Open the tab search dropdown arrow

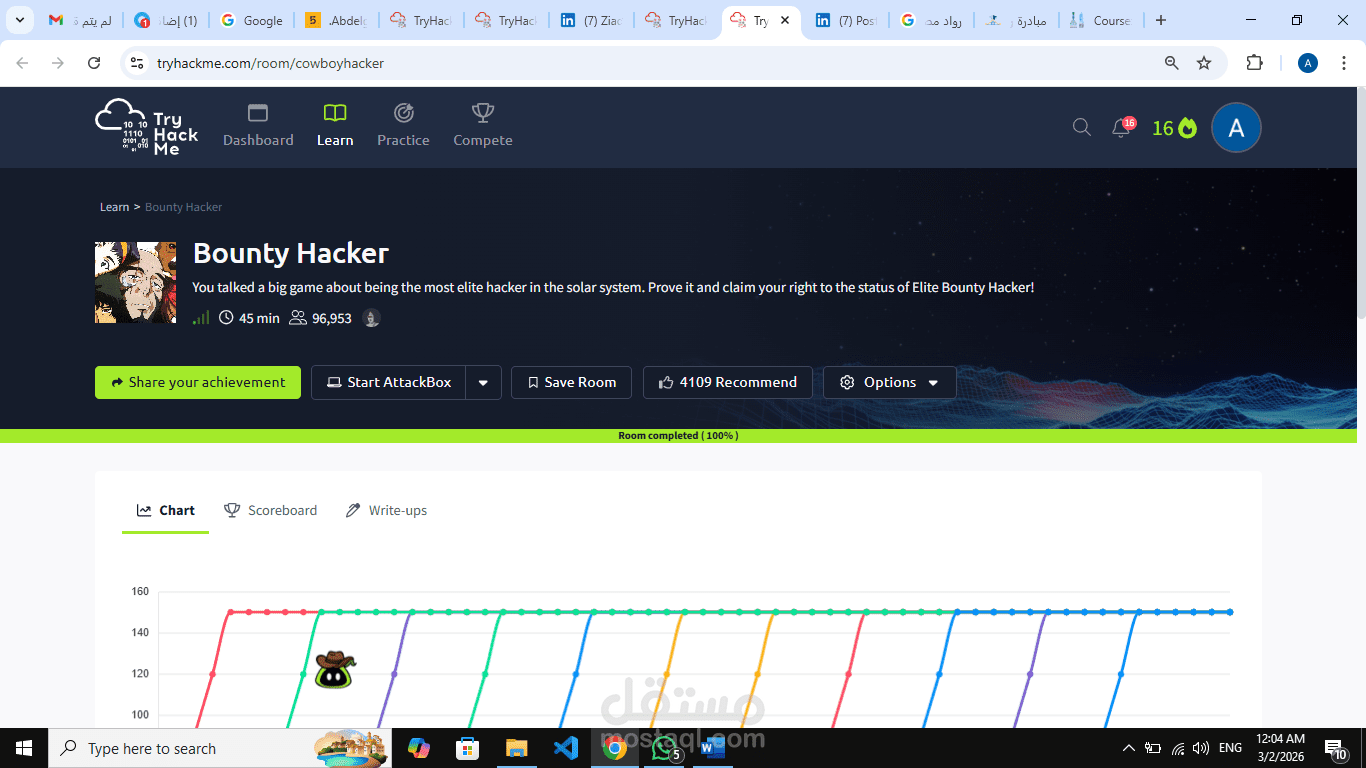point(20,20)
